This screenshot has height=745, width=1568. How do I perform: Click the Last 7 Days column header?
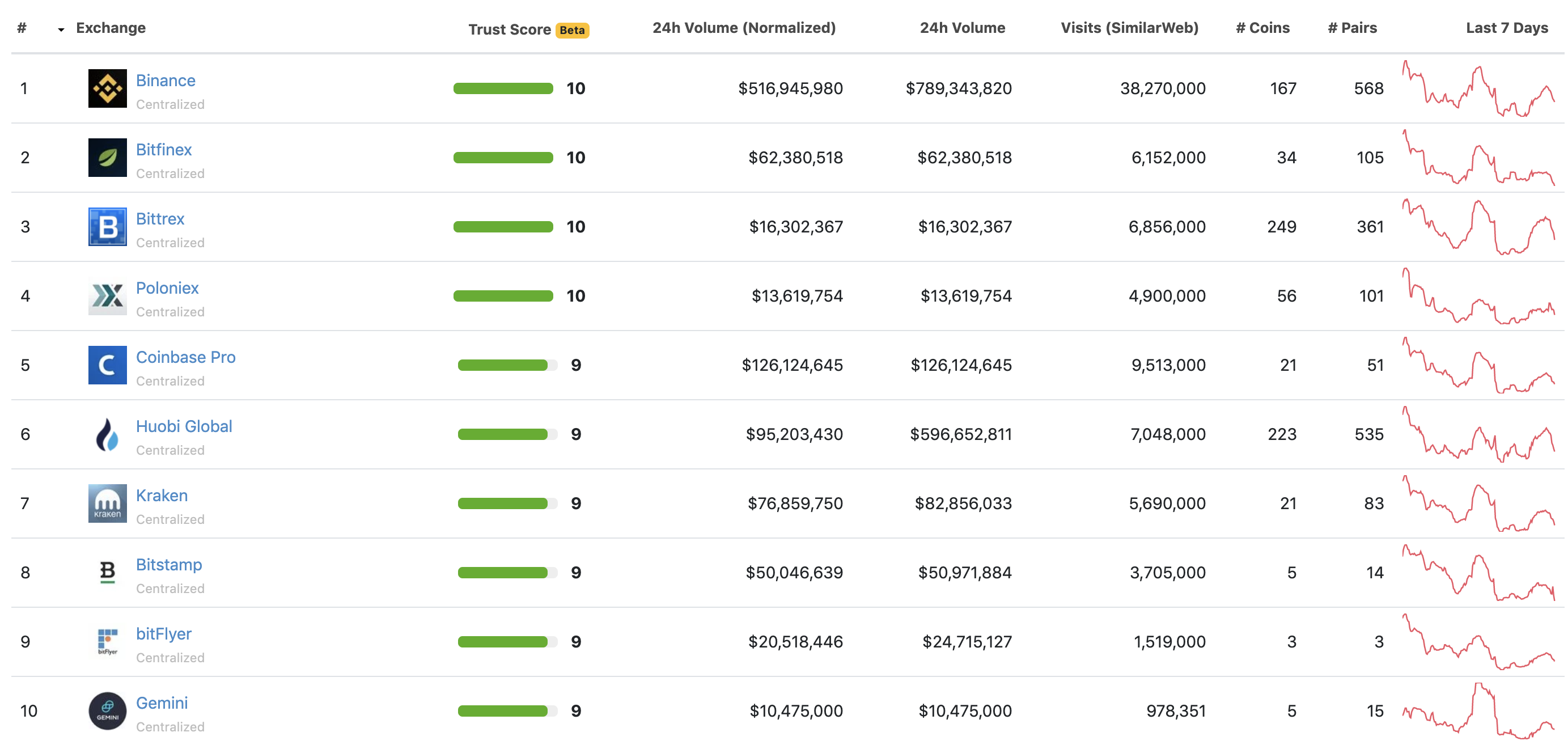click(1507, 27)
